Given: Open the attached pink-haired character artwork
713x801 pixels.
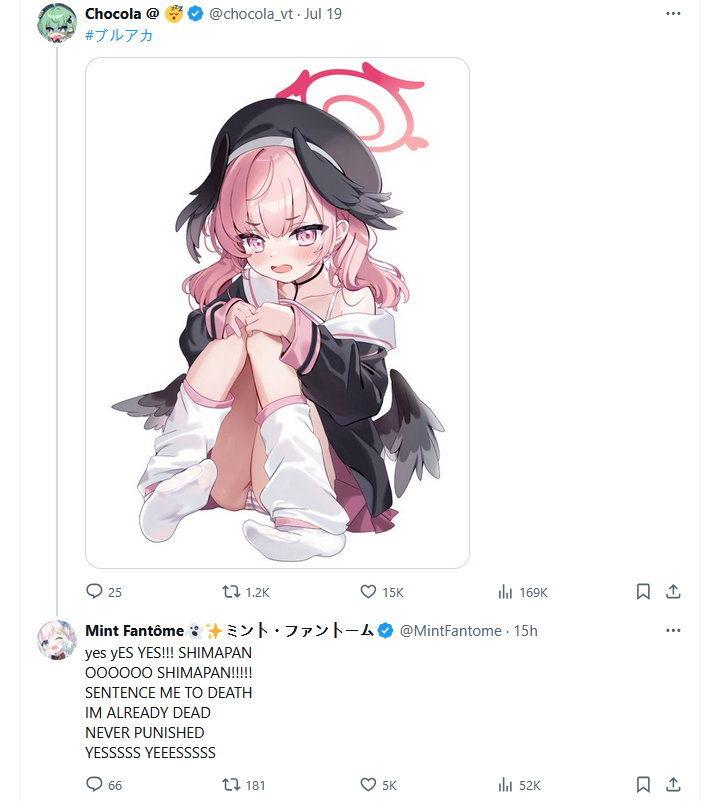Looking at the screenshot, I should [277, 313].
